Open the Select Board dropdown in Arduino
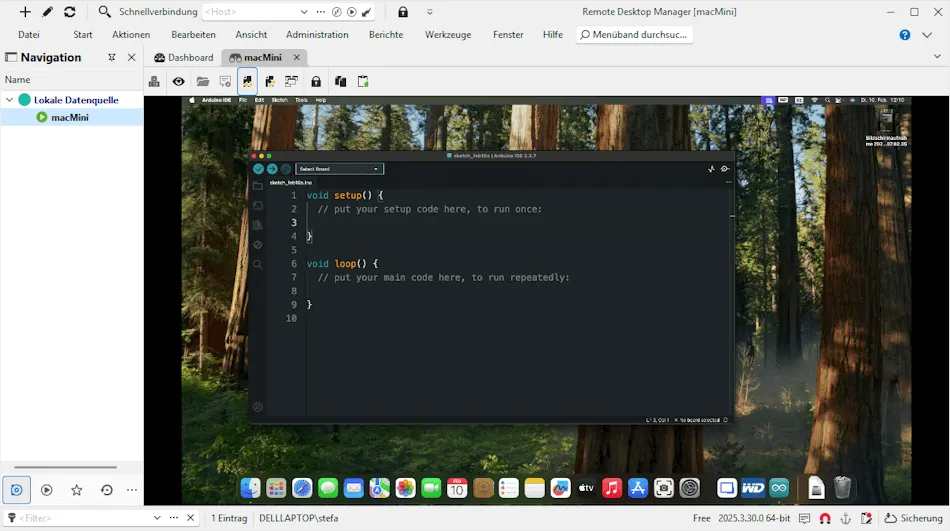The height and width of the screenshot is (531, 950). click(339, 169)
